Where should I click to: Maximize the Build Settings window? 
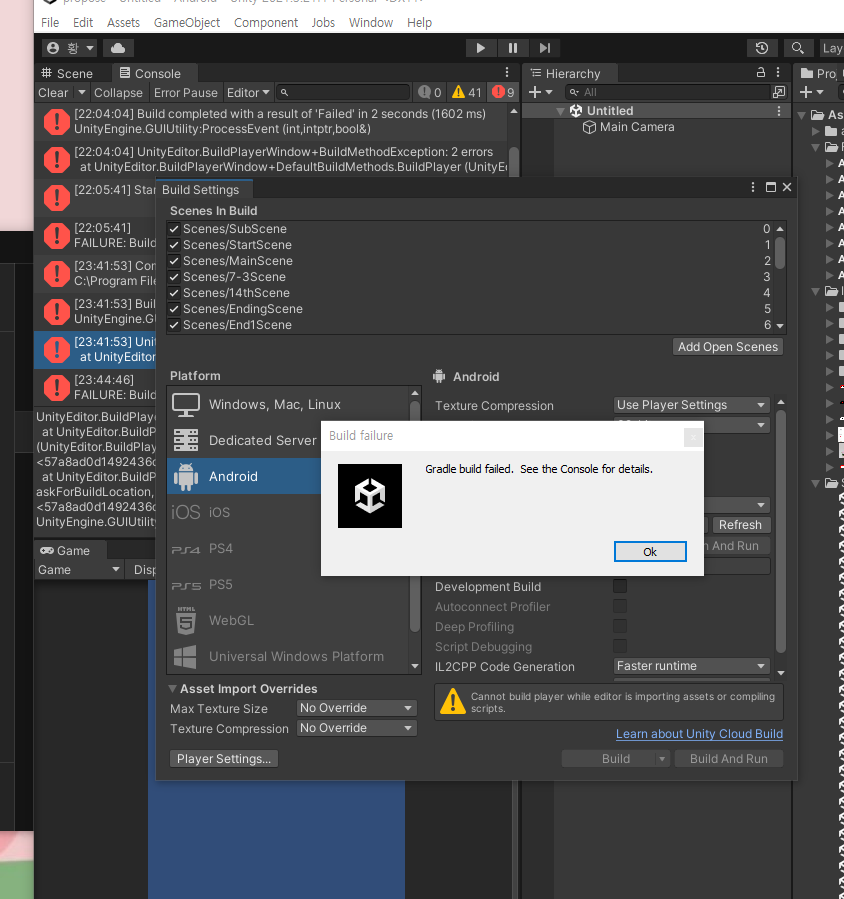[771, 187]
